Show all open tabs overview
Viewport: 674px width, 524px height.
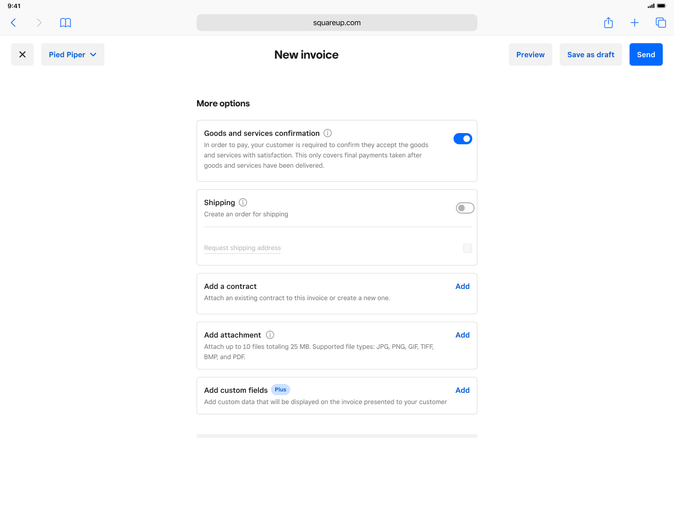pyautogui.click(x=660, y=22)
